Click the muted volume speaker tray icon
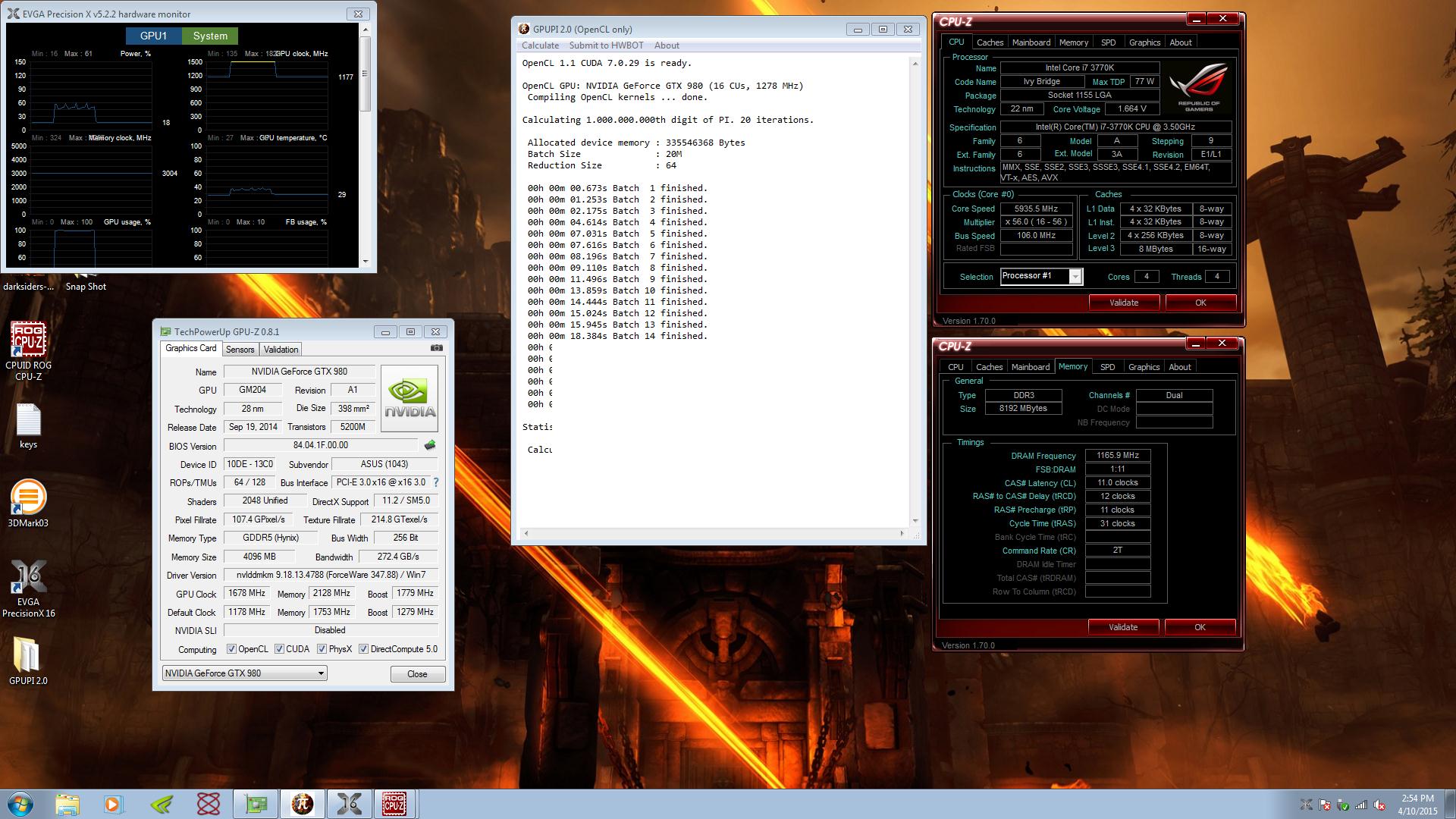 pos(1380,805)
